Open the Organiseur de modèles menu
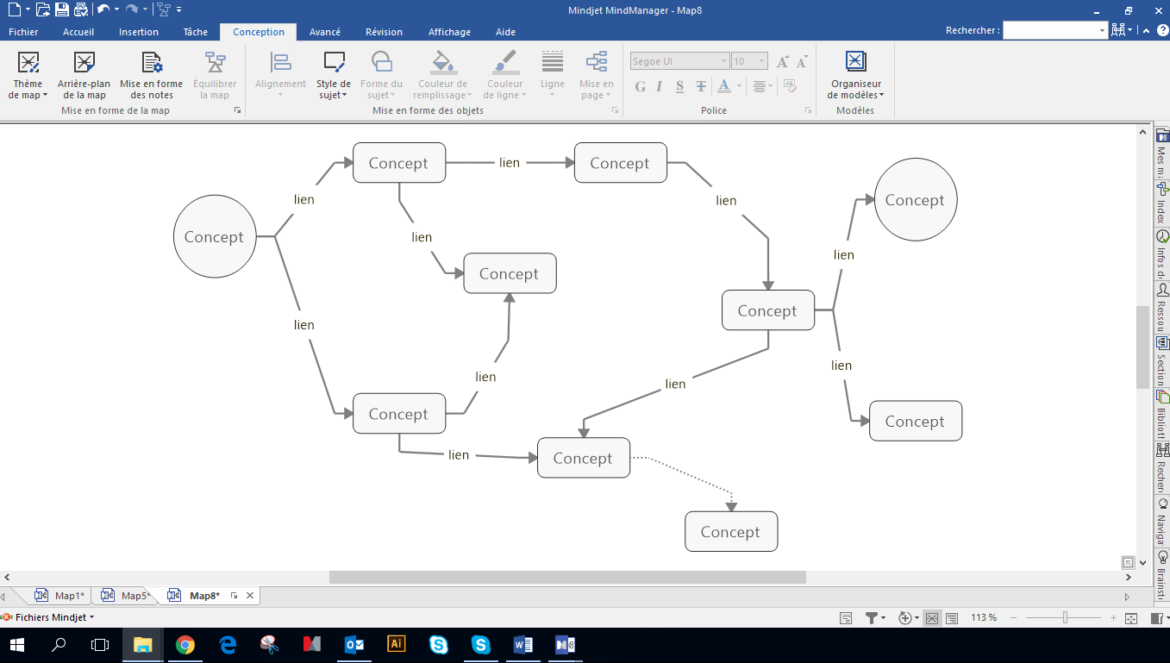Image resolution: width=1170 pixels, height=663 pixels. tap(855, 76)
